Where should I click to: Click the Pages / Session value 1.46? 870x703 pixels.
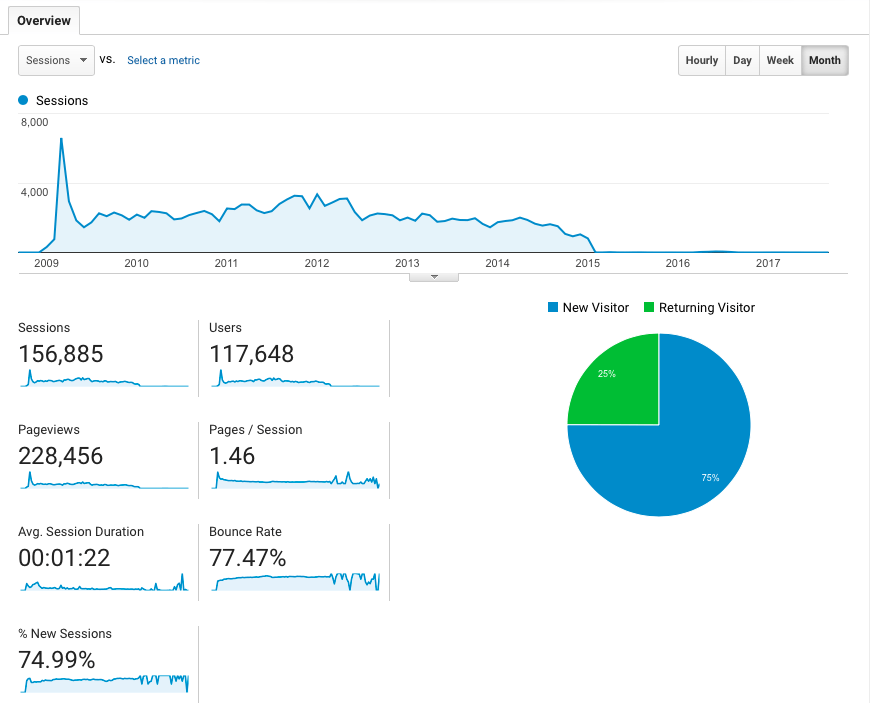232,456
